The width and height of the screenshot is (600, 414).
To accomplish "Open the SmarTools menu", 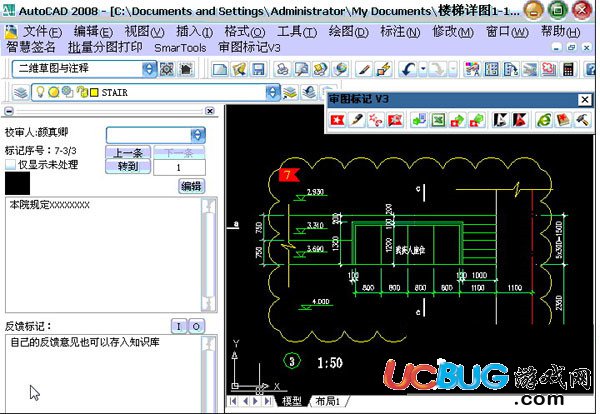I will (x=180, y=48).
